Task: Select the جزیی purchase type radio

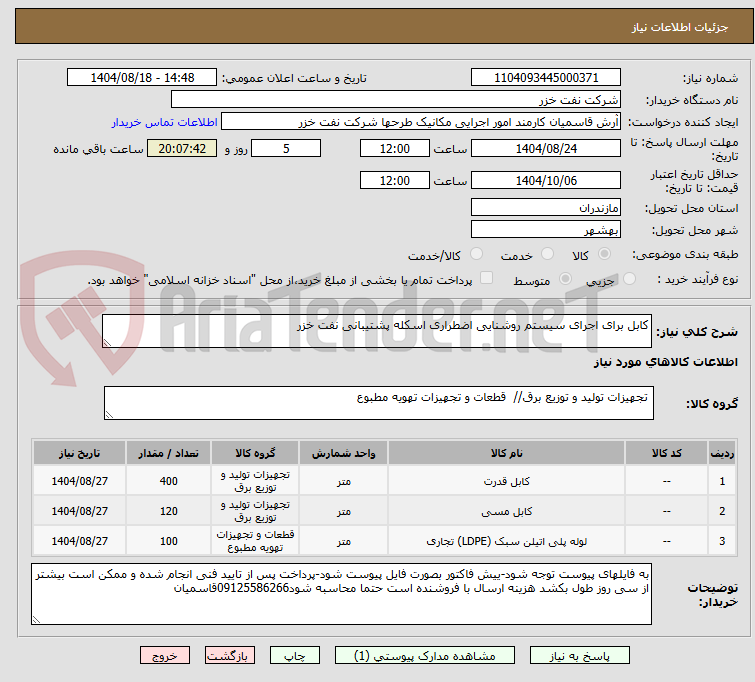Action: click(x=629, y=278)
